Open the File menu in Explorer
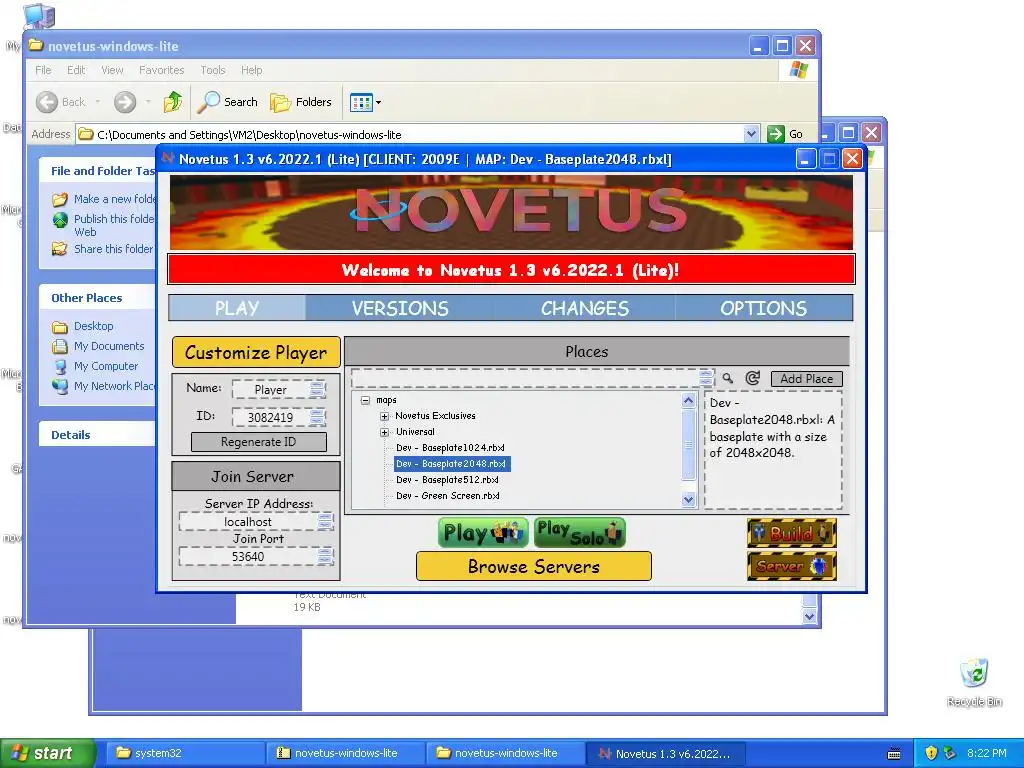Viewport: 1024px width, 768px height. [43, 70]
